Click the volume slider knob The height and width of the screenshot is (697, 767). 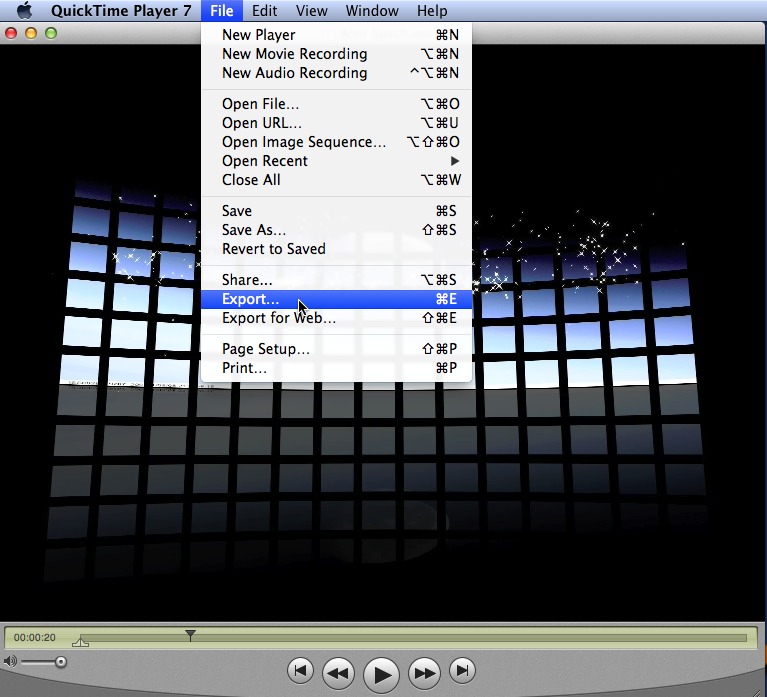point(61,662)
